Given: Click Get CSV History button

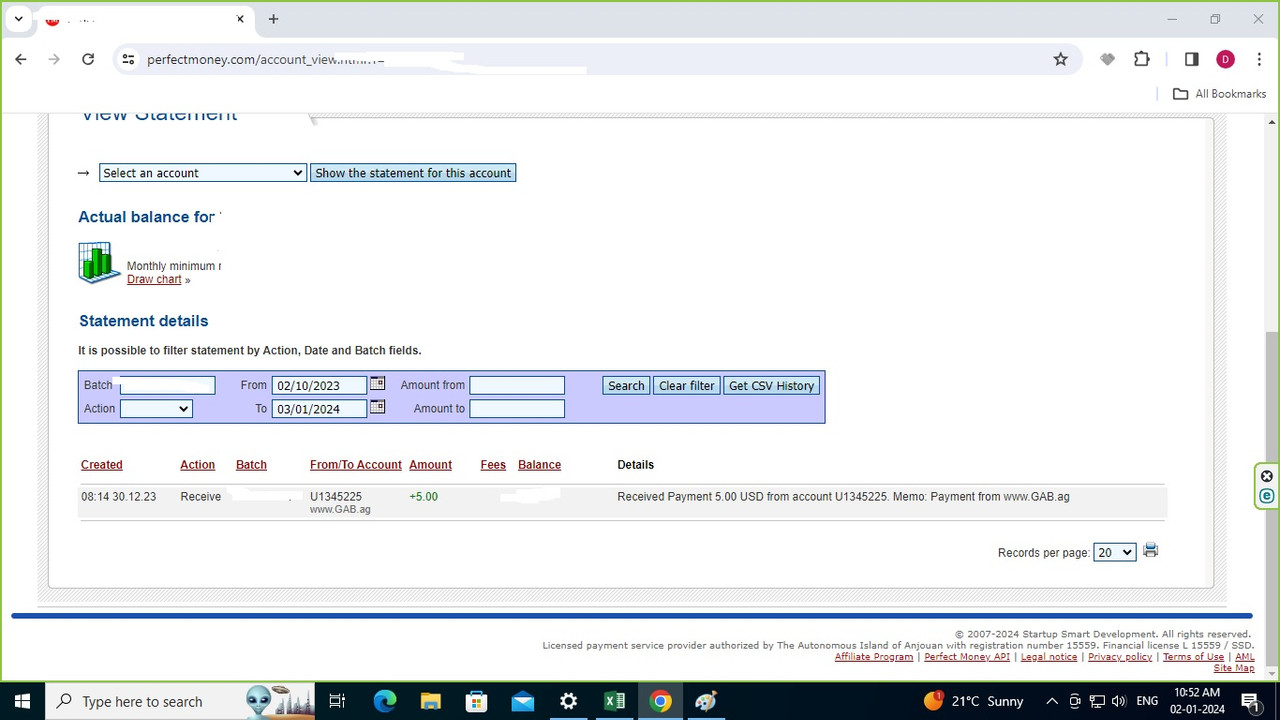Looking at the screenshot, I should click(x=771, y=386).
